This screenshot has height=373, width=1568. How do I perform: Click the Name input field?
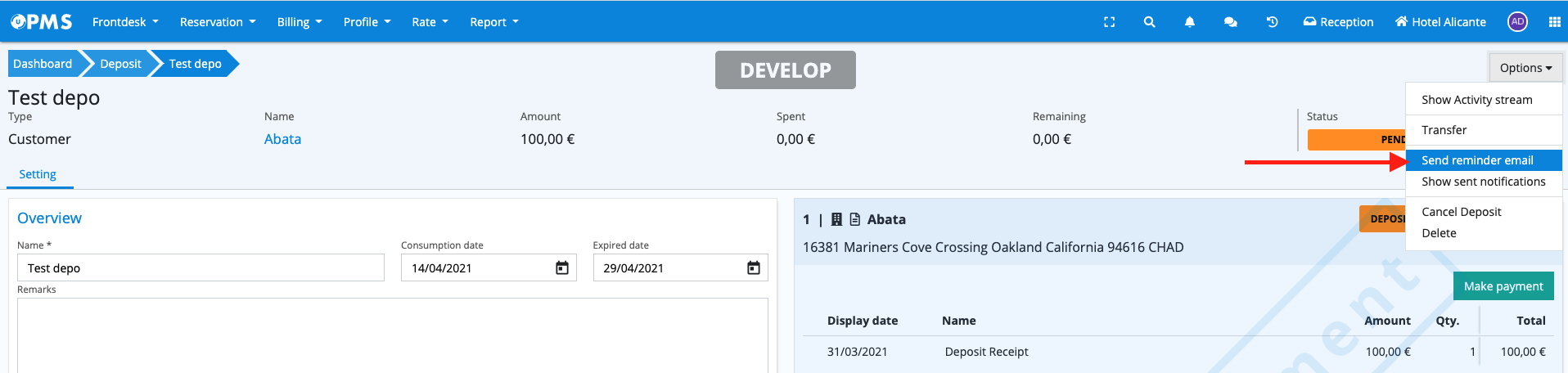click(201, 268)
